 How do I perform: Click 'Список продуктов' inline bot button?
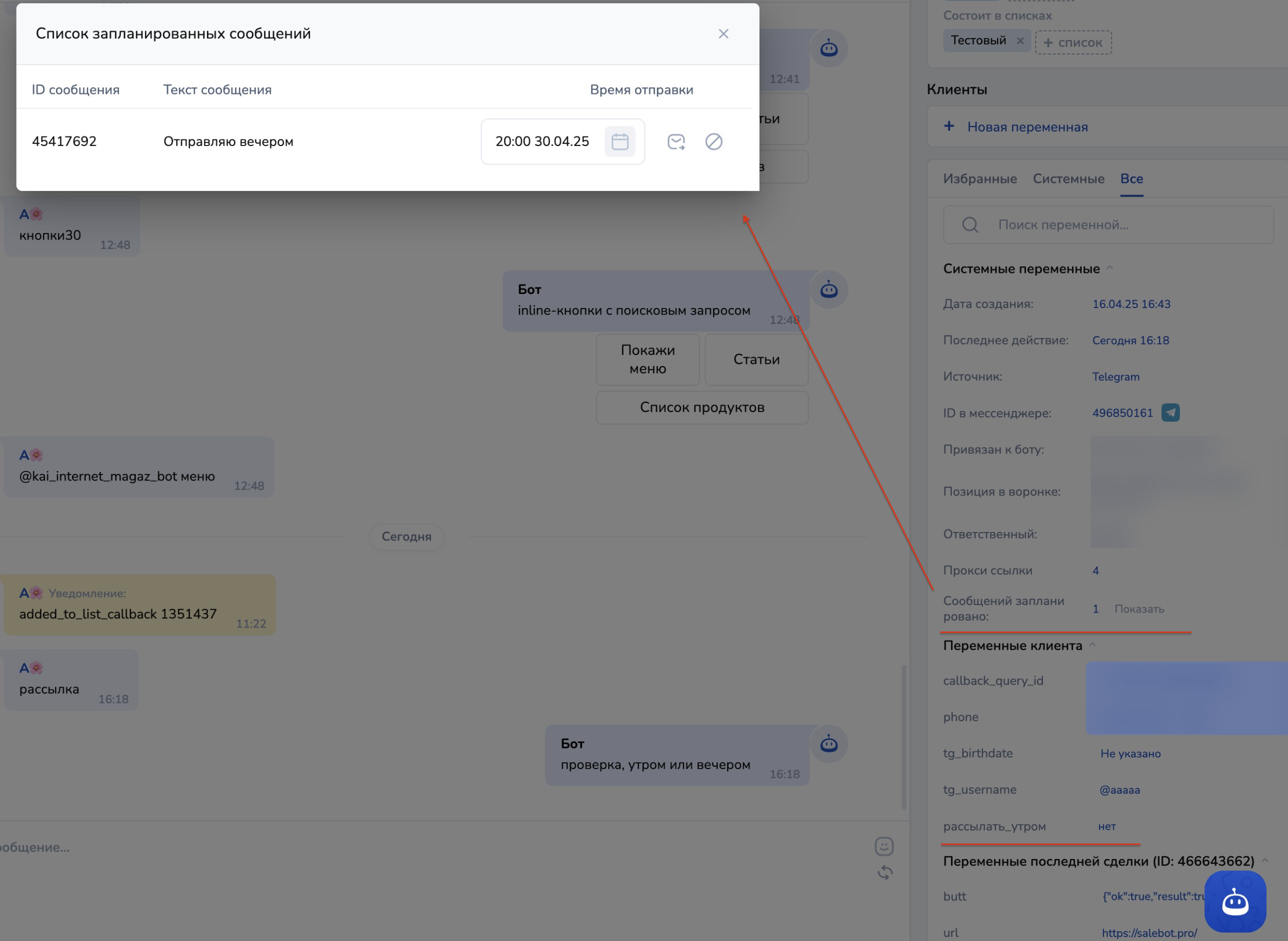coord(701,407)
